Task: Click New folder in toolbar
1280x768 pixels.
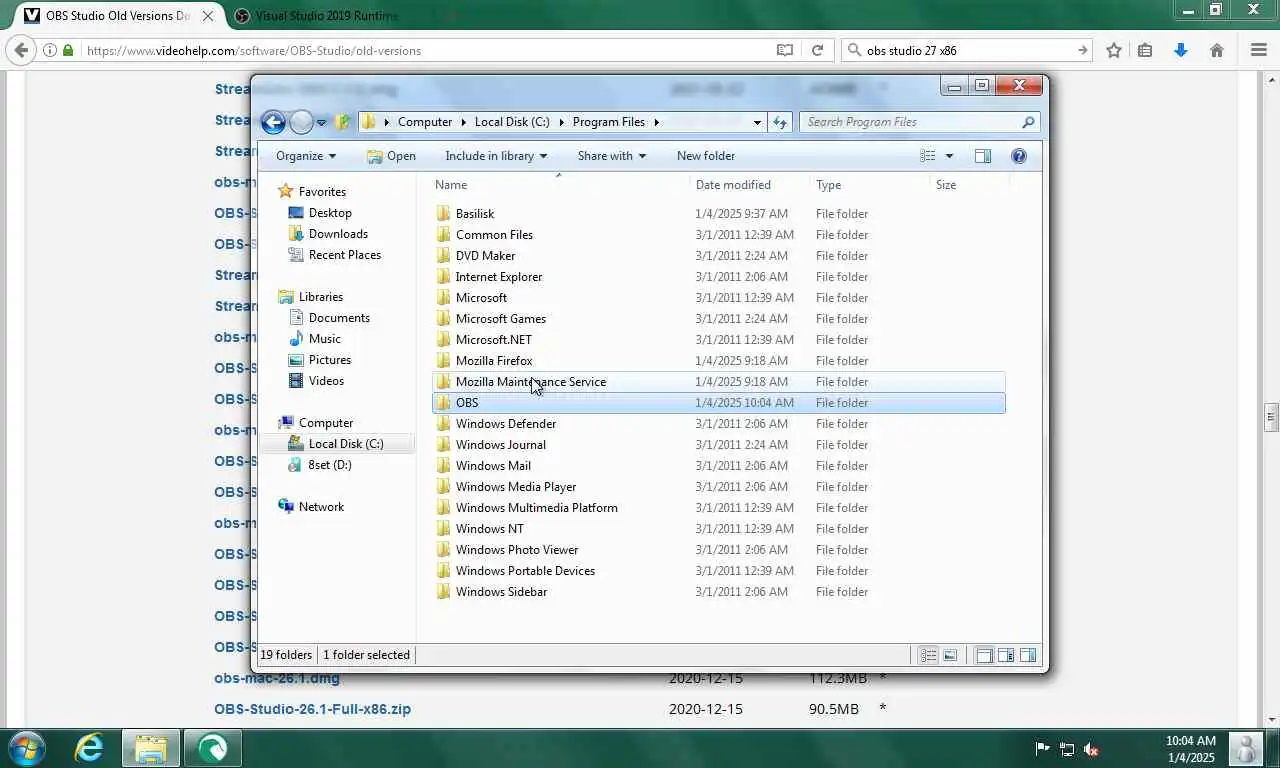Action: pos(706,156)
